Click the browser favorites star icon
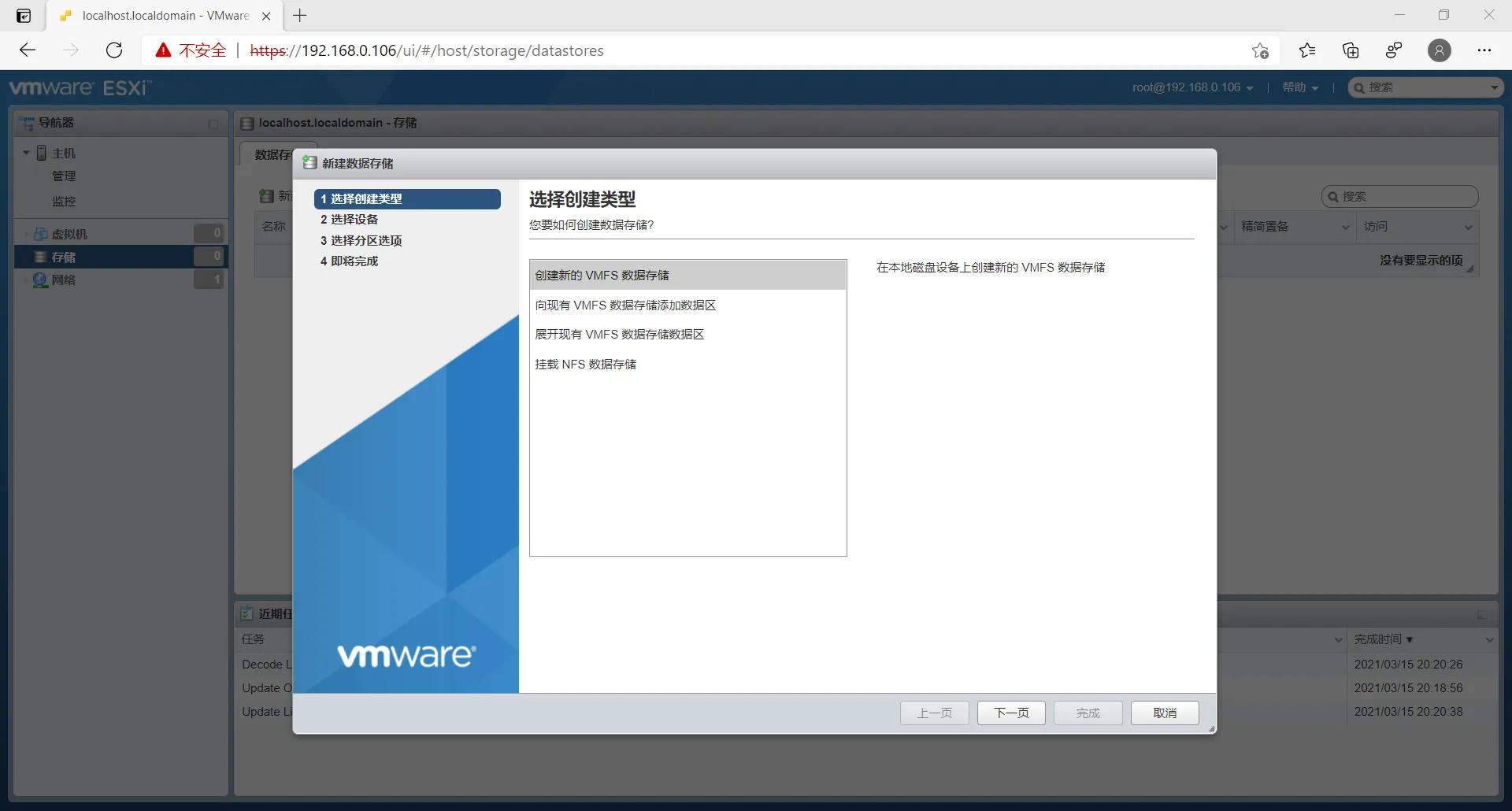The height and width of the screenshot is (811, 1512). tap(1306, 50)
